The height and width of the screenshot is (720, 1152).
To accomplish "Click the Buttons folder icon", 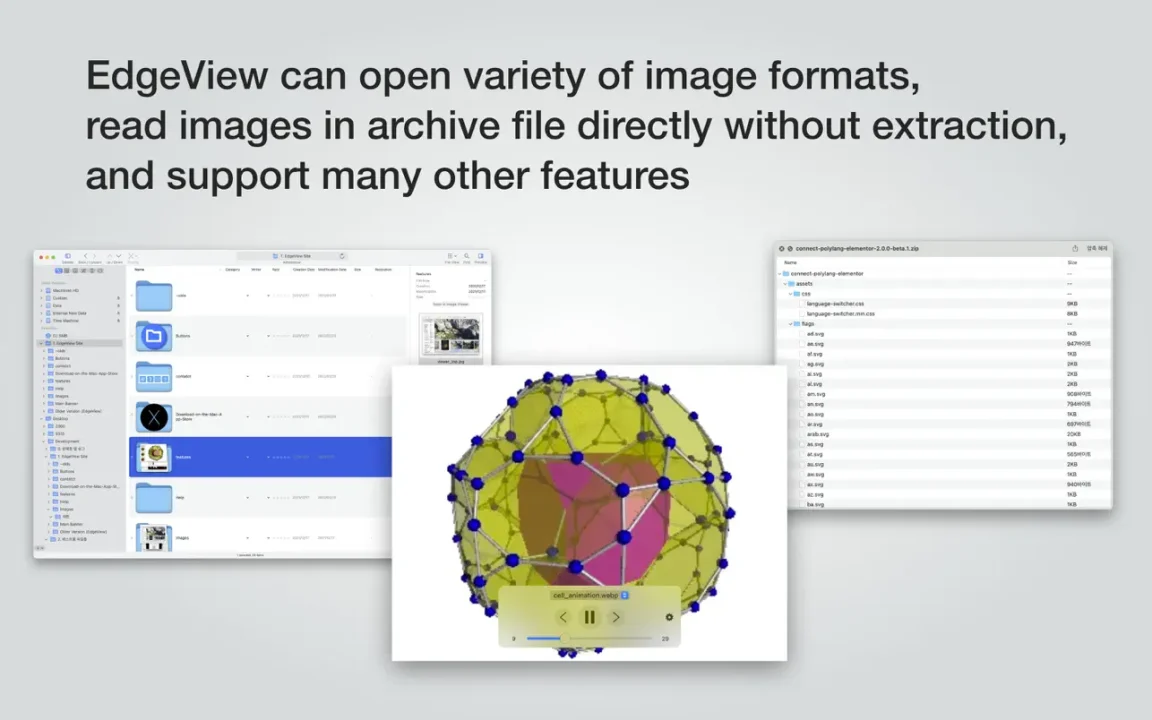I will coord(154,336).
